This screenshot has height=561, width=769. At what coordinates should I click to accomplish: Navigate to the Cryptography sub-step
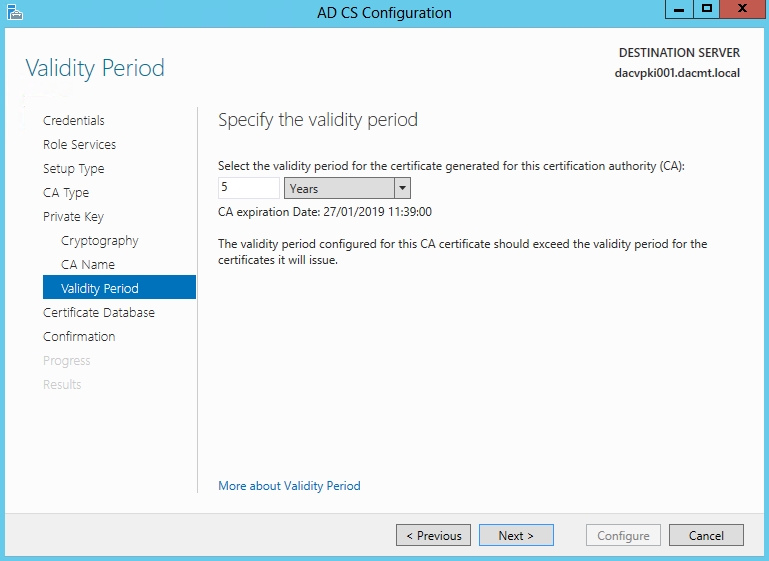[x=100, y=241]
